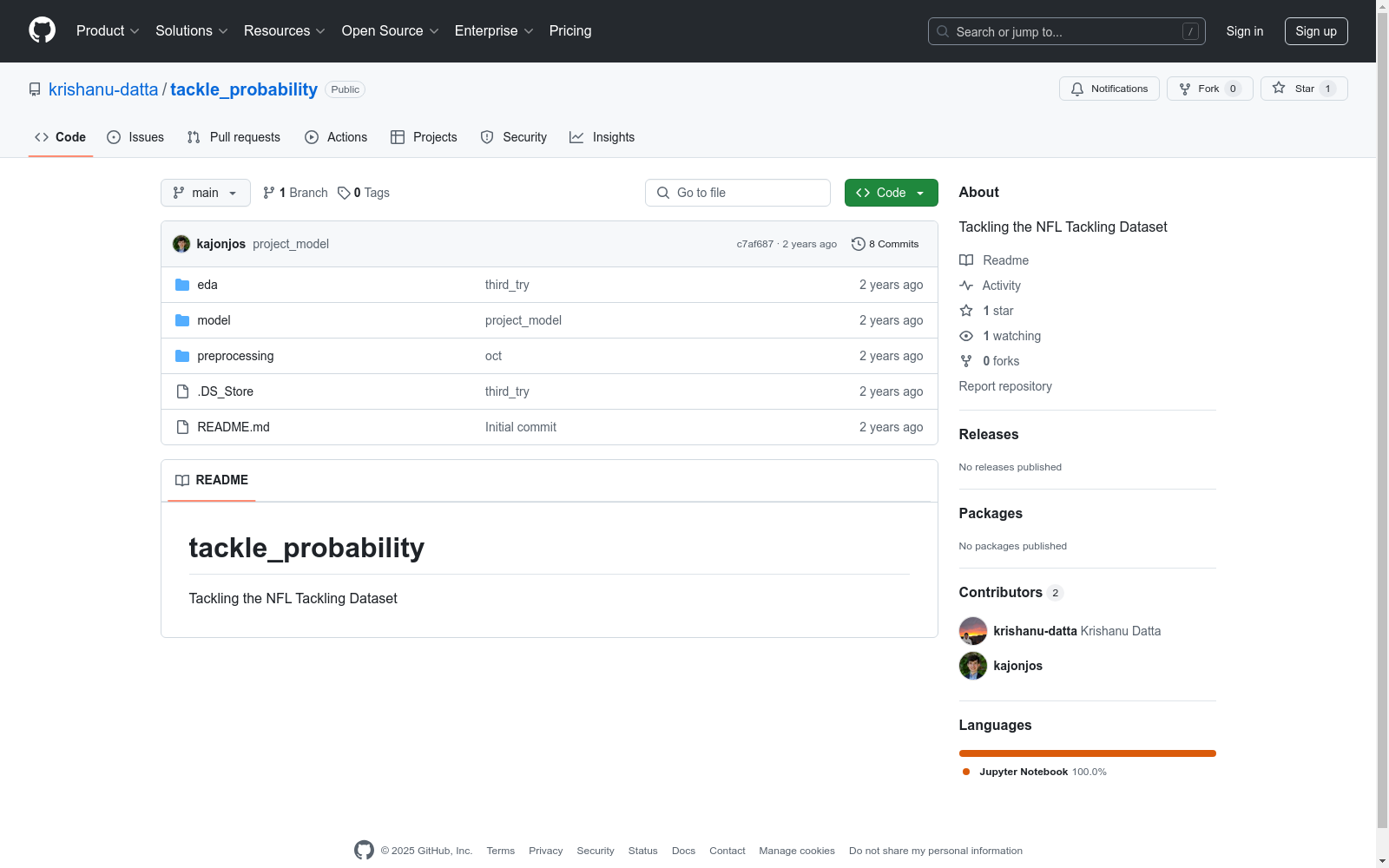
Task: Click the fork icon beside 0 forks
Action: coord(966,361)
